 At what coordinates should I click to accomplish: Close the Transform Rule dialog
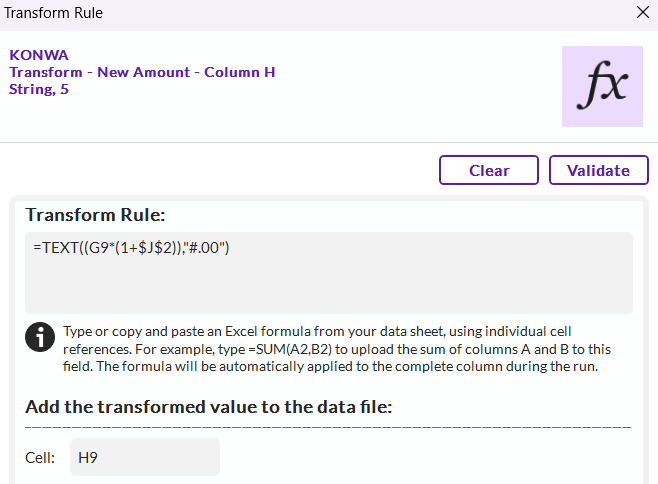point(642,14)
